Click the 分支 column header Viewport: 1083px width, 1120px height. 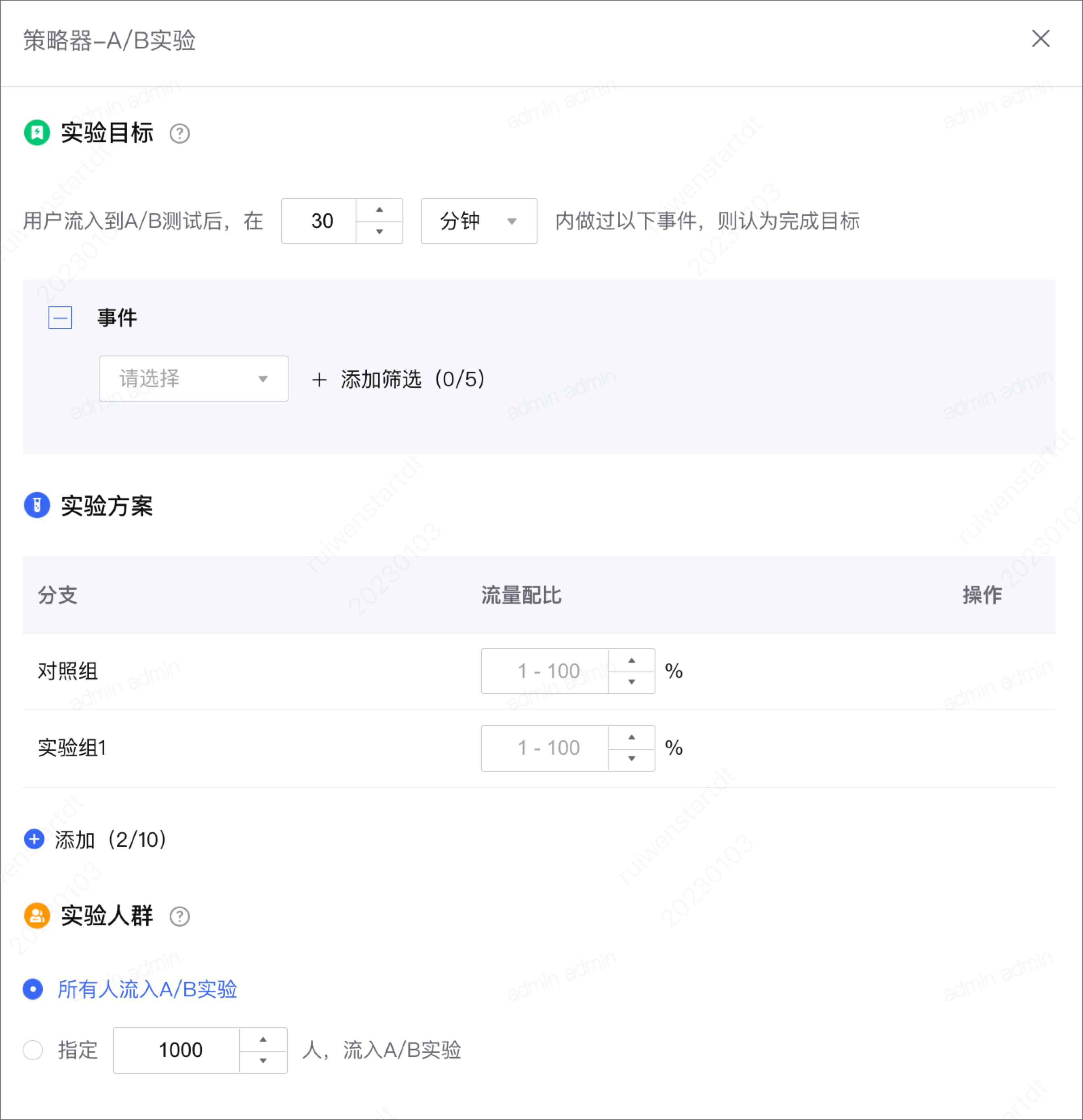coord(57,595)
